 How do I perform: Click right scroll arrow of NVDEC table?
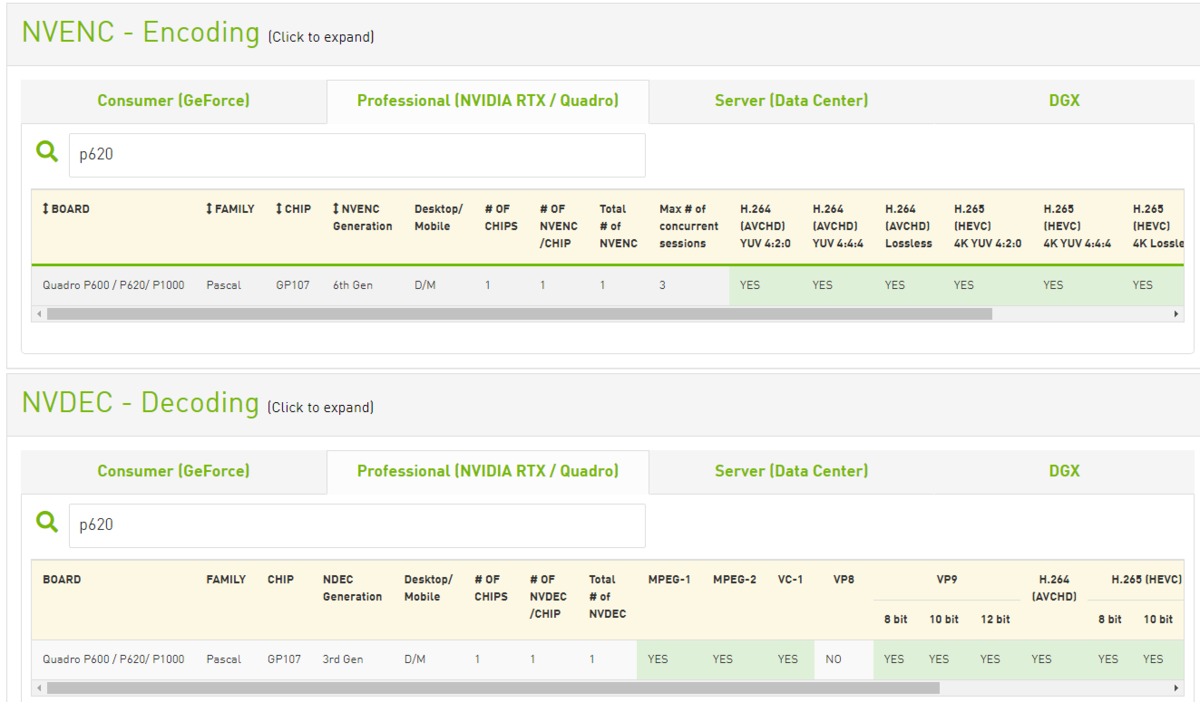[x=1176, y=688]
